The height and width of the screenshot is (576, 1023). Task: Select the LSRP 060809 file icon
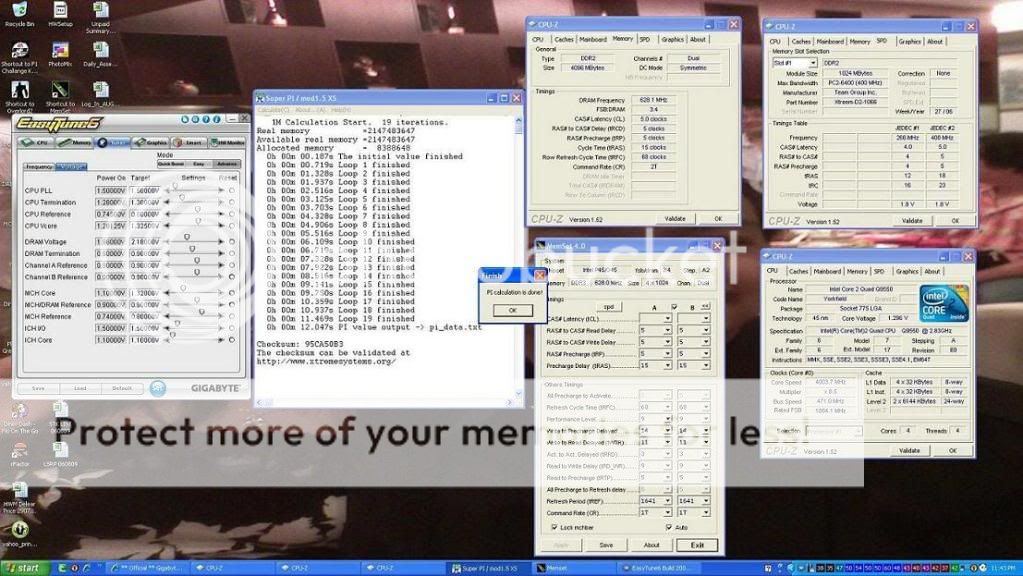click(x=61, y=454)
